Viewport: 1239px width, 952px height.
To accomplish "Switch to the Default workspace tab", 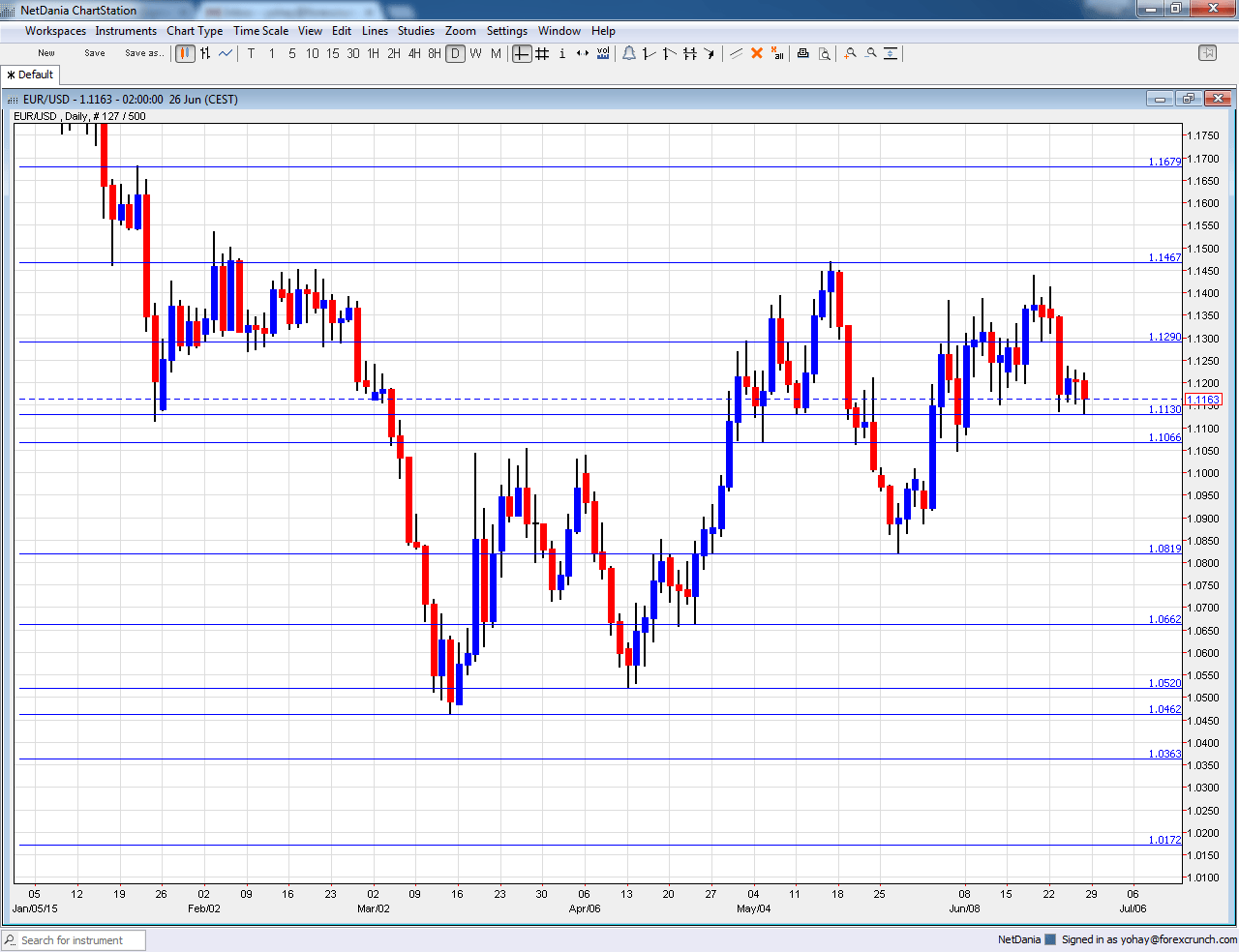I will (30, 74).
